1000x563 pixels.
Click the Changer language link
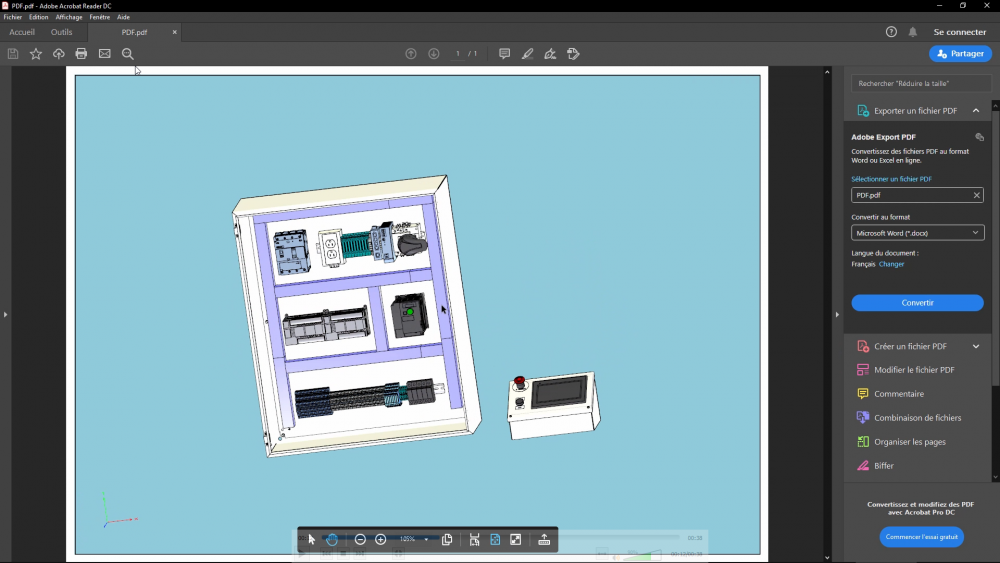(891, 264)
